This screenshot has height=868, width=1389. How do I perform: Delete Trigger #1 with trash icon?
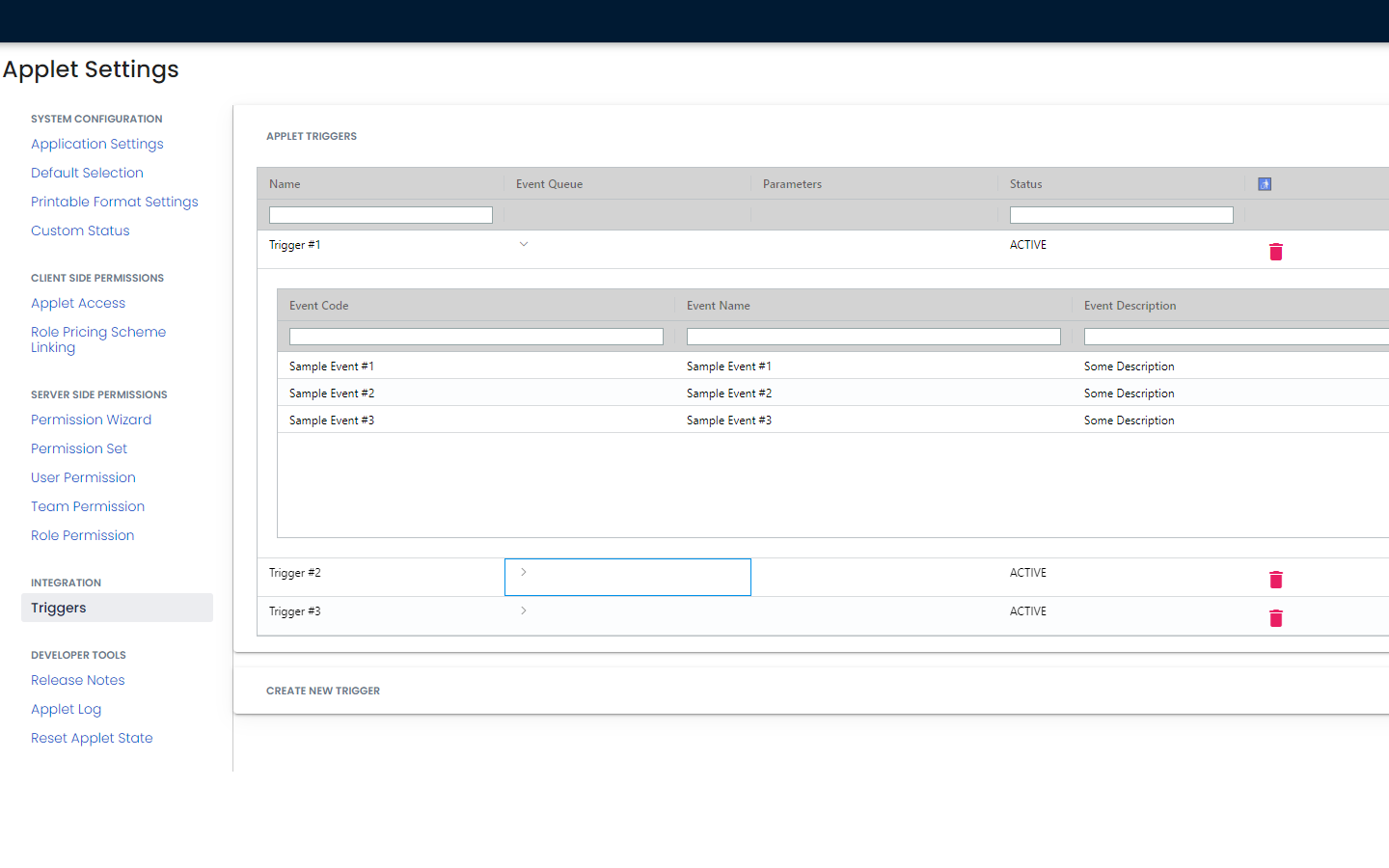coord(1275,252)
